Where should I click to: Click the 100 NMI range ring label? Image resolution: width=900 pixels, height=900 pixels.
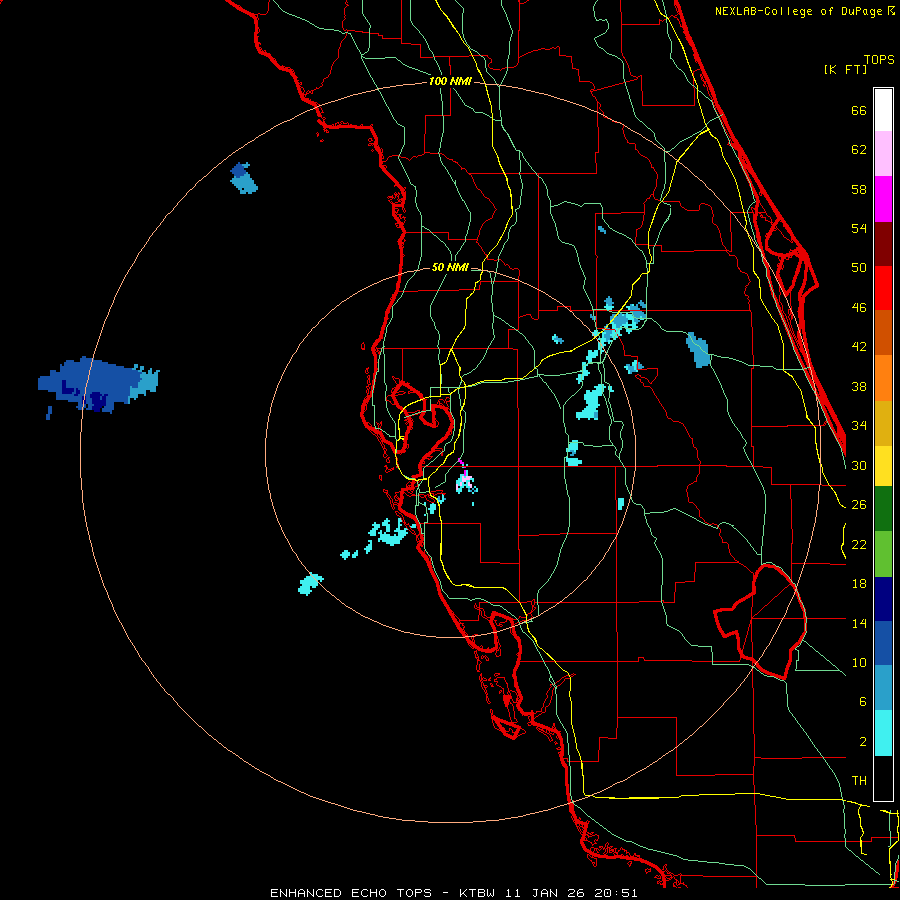[450, 82]
